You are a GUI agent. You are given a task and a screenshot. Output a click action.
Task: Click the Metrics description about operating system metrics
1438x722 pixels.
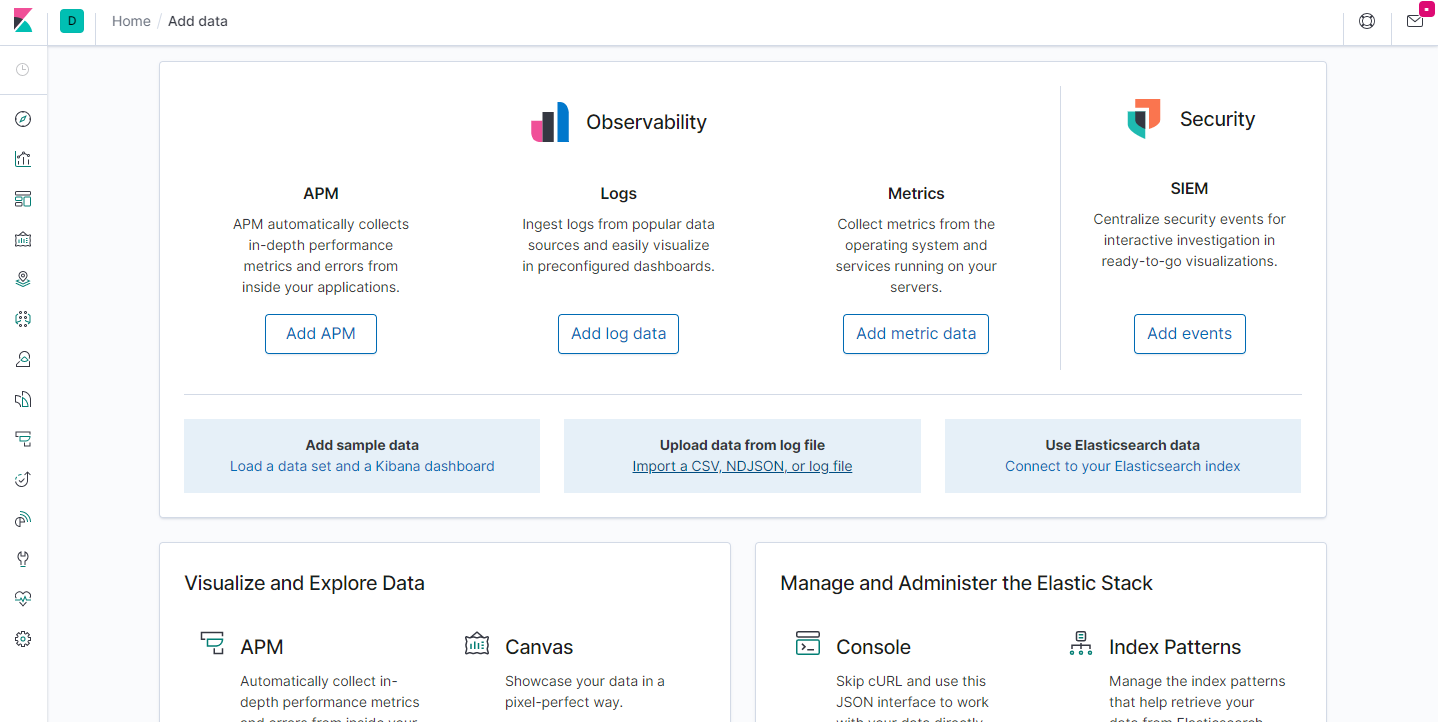[x=916, y=256]
